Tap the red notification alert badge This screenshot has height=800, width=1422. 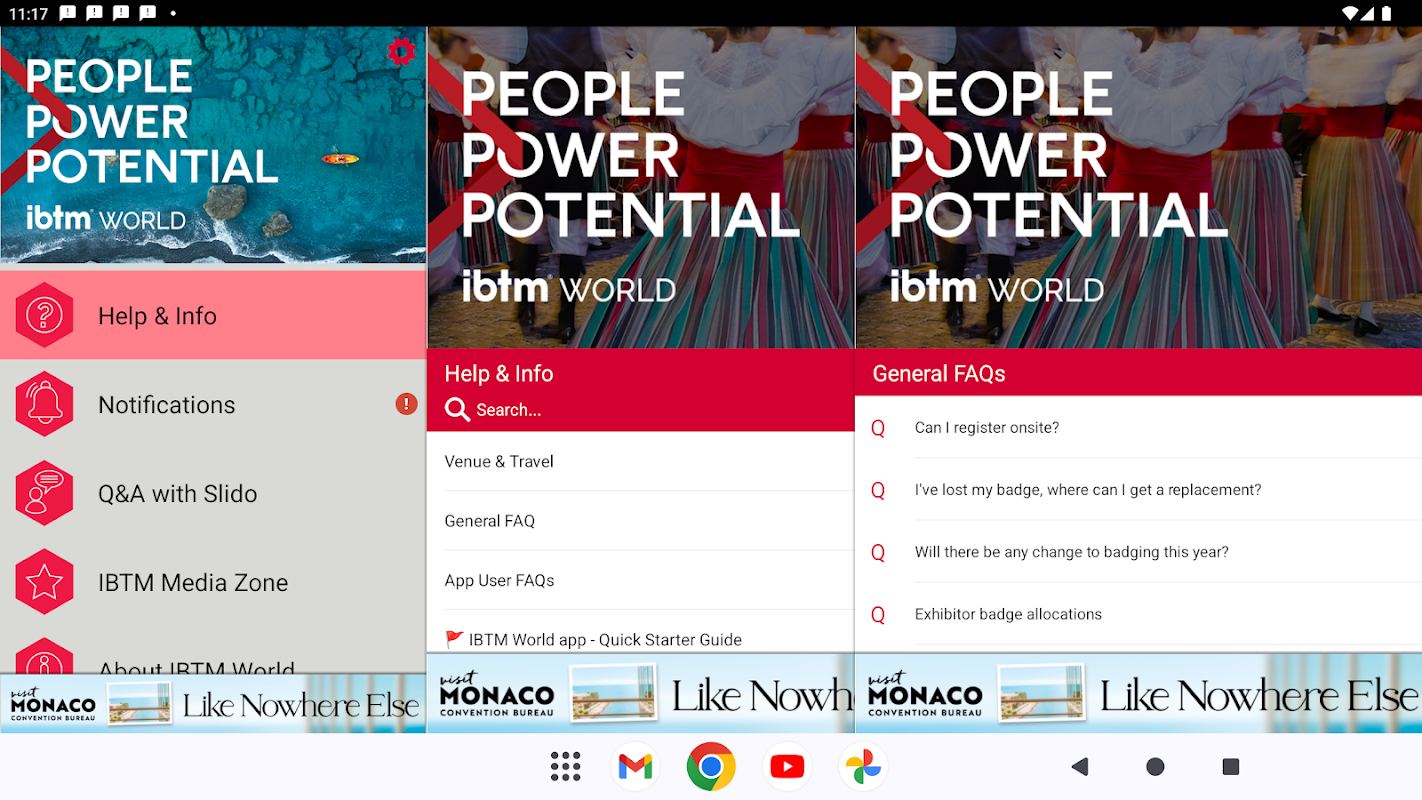pos(406,404)
